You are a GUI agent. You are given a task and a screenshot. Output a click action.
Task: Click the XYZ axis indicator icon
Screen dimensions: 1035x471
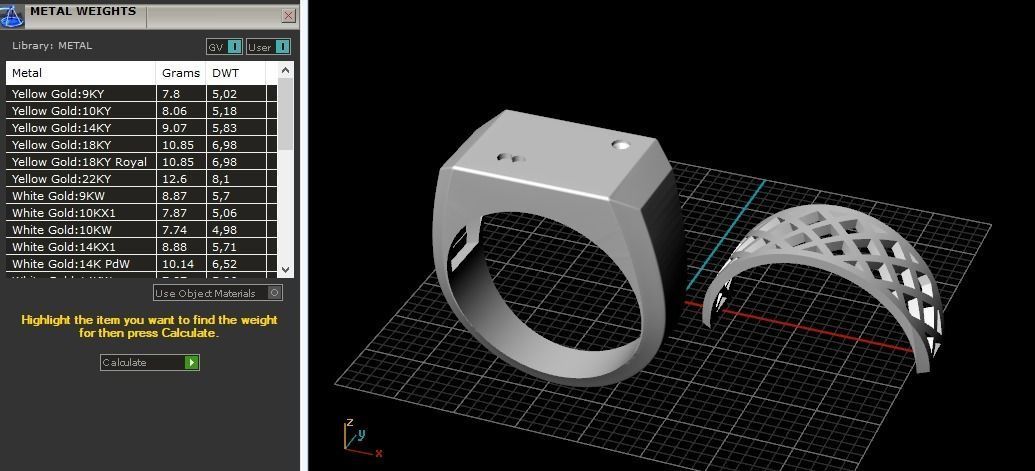click(x=362, y=439)
